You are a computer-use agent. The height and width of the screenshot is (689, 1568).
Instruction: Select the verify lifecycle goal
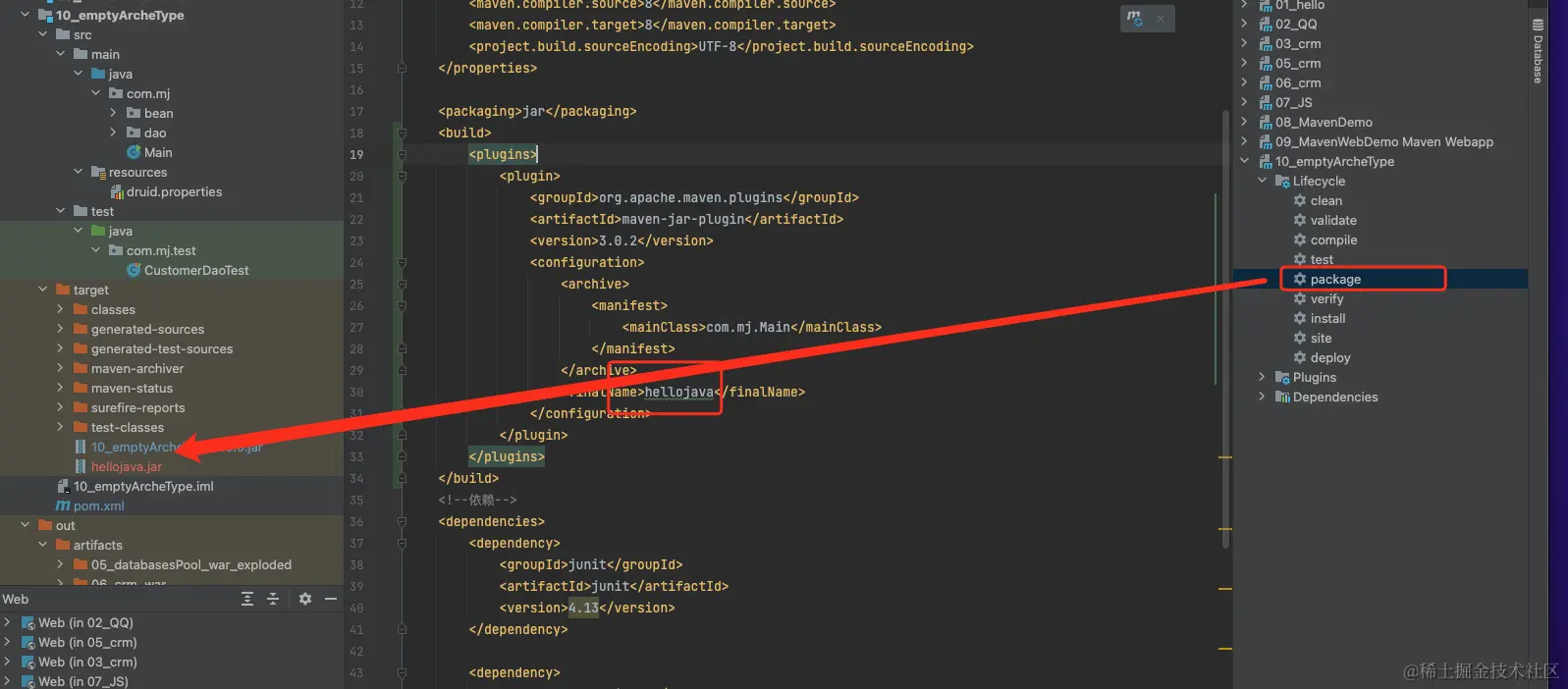click(1326, 299)
